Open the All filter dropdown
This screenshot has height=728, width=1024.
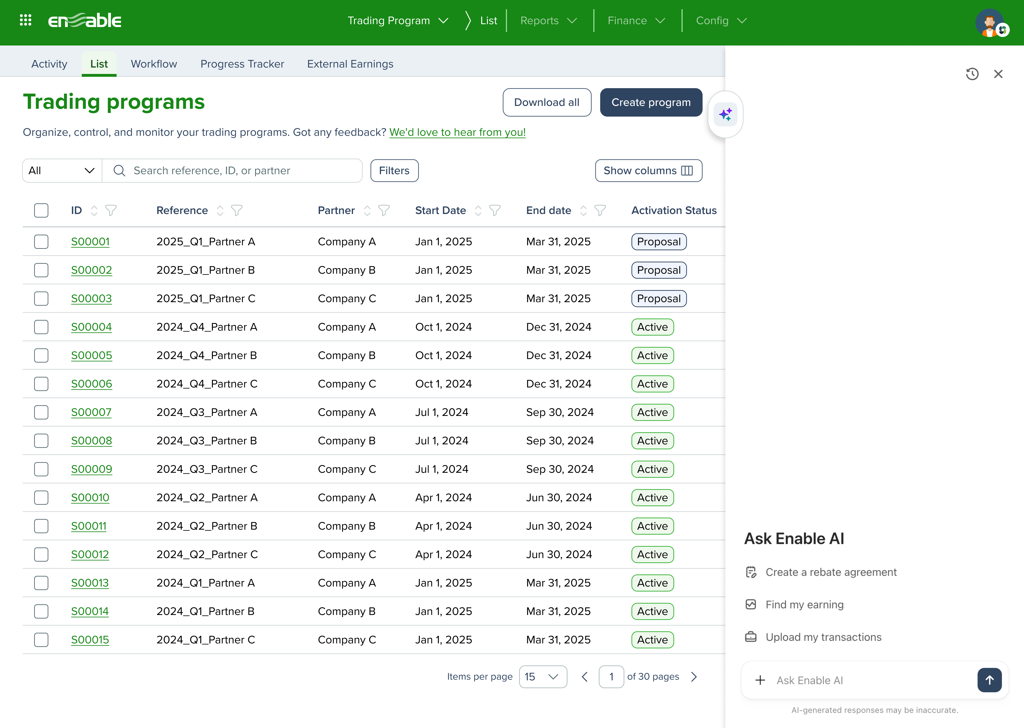click(62, 171)
